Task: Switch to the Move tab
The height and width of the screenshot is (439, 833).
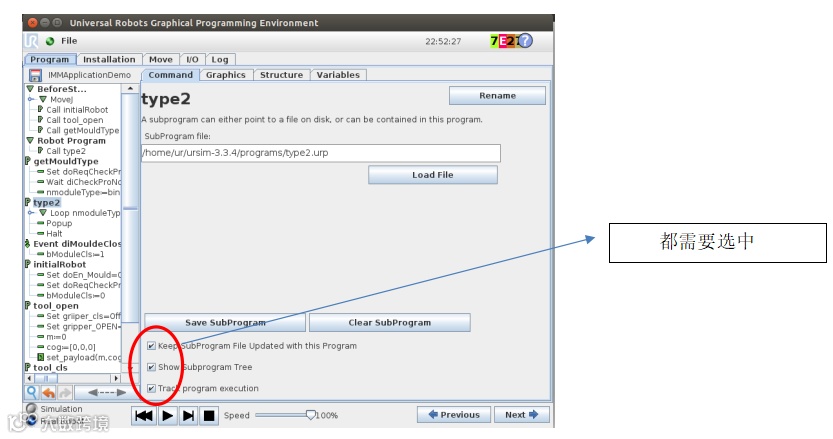Action: point(160,60)
